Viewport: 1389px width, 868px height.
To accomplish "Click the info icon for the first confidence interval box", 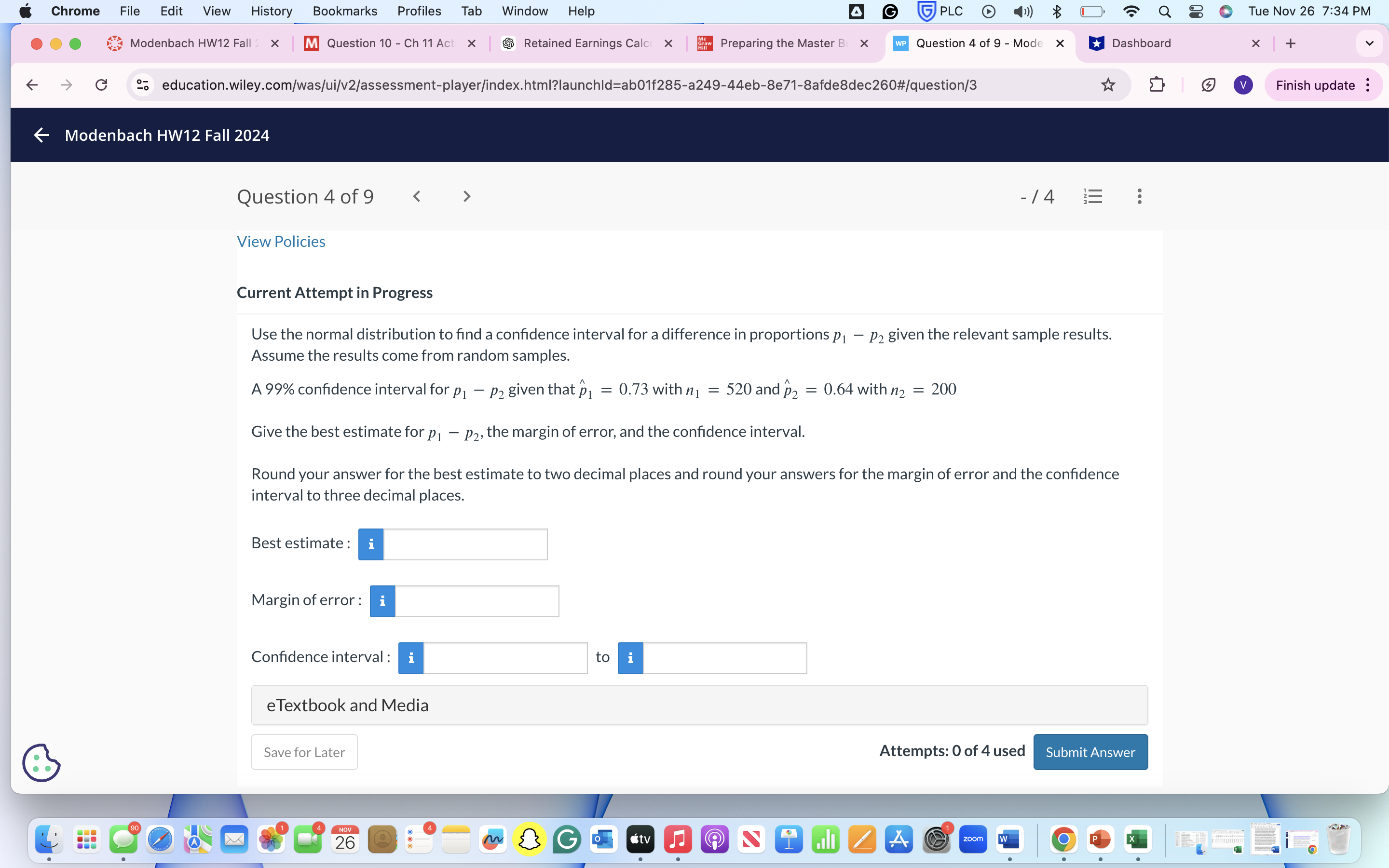I will coord(410,658).
